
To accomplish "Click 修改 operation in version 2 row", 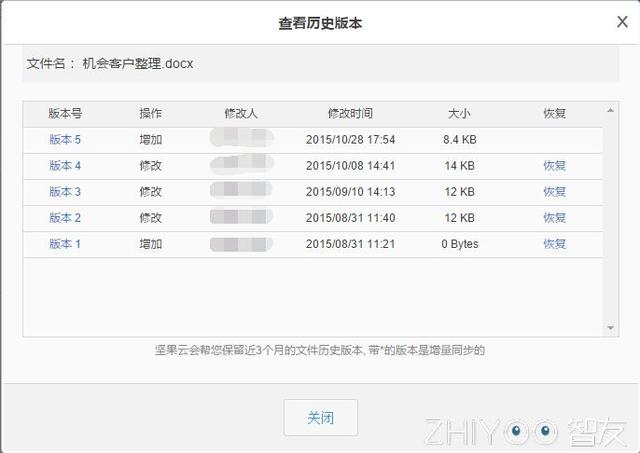I will pyautogui.click(x=151, y=218).
